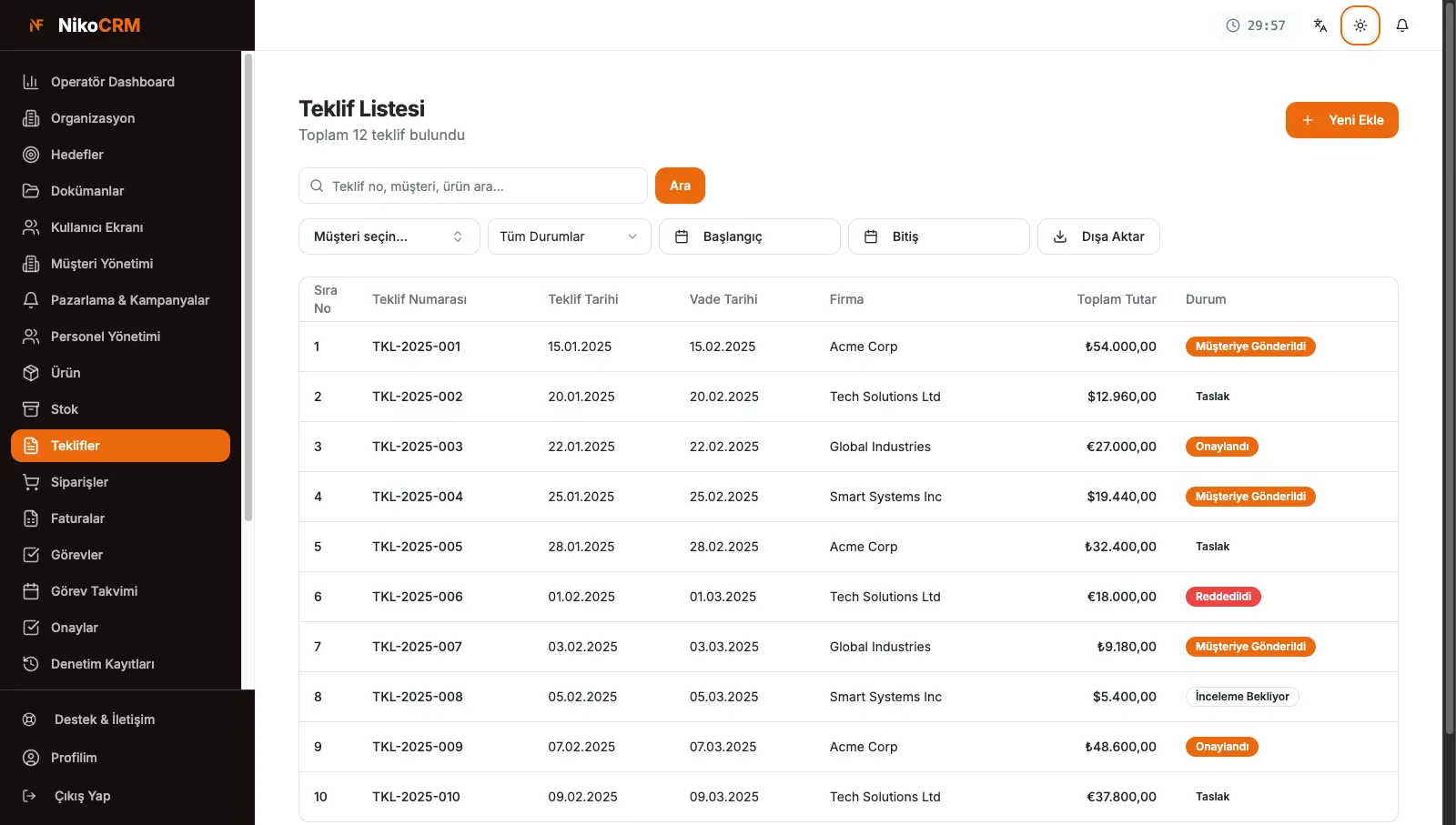Go to Görevler in sidebar
This screenshot has width=1456, height=825.
pyautogui.click(x=120, y=555)
